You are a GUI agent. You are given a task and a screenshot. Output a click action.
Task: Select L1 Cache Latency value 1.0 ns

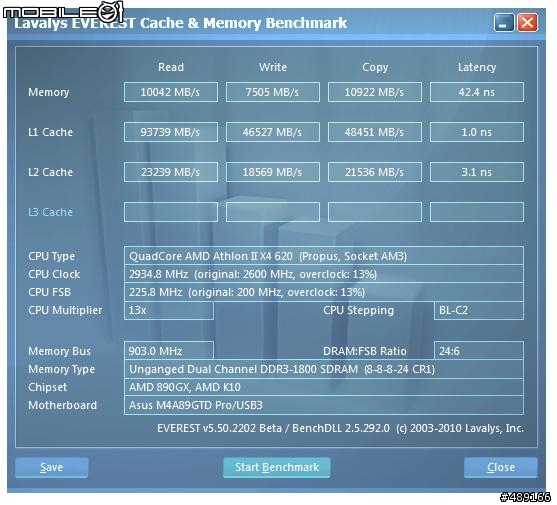(477, 132)
